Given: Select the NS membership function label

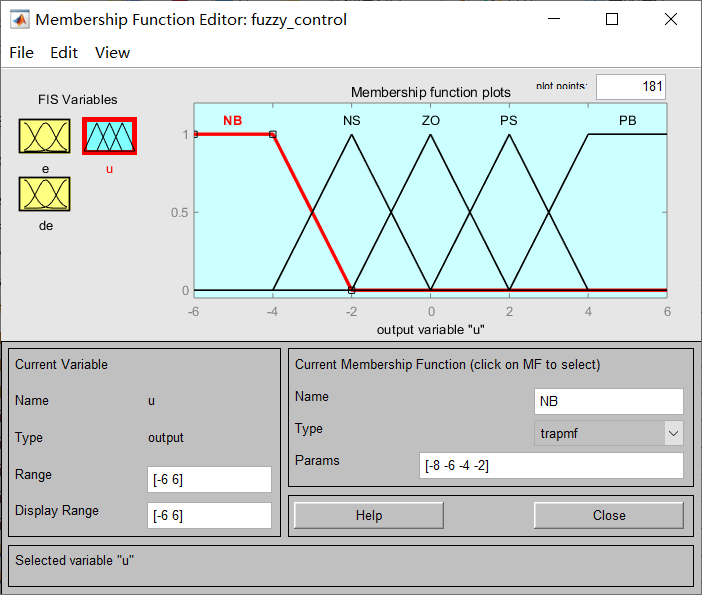Looking at the screenshot, I should [x=351, y=120].
